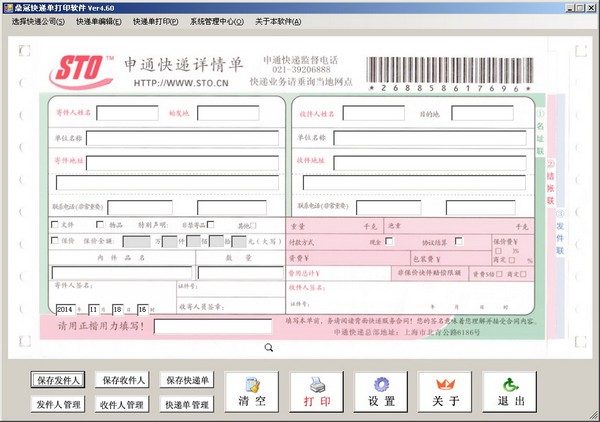This screenshot has width=600, height=422.
Task: Click the 申通快递详情单 title
Action: [x=184, y=64]
